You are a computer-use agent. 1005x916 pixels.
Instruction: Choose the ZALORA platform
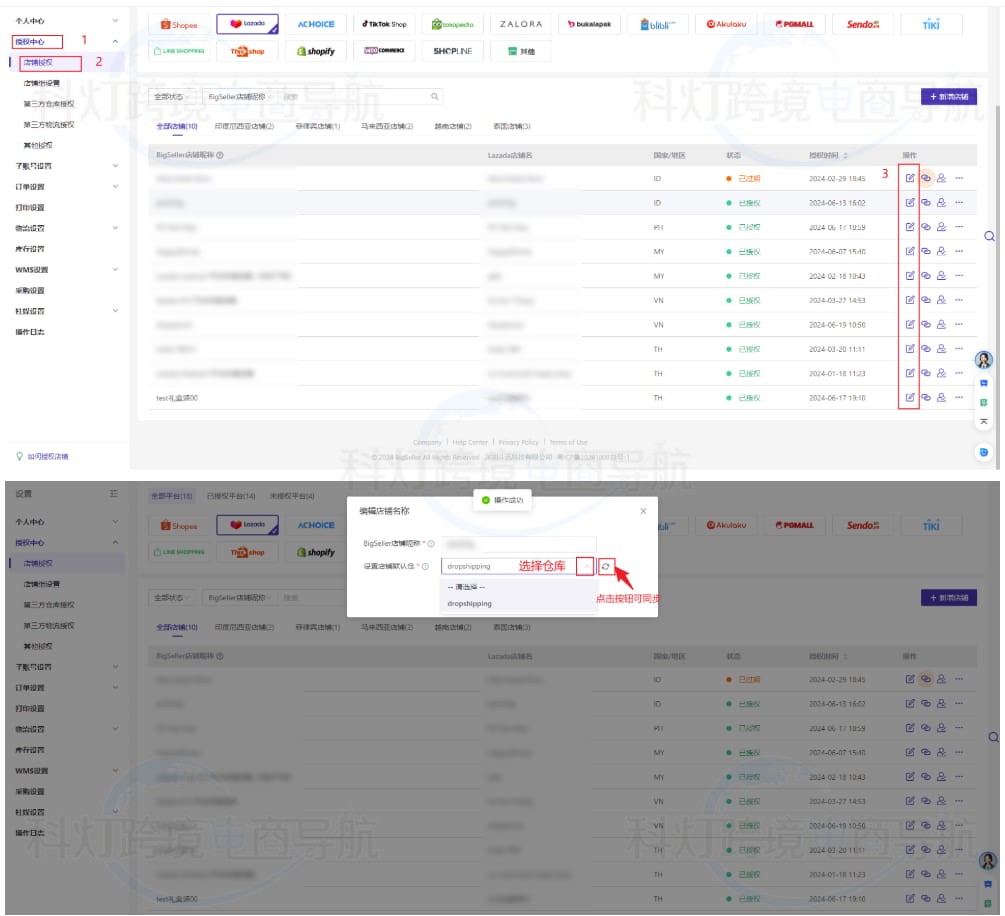pos(520,24)
